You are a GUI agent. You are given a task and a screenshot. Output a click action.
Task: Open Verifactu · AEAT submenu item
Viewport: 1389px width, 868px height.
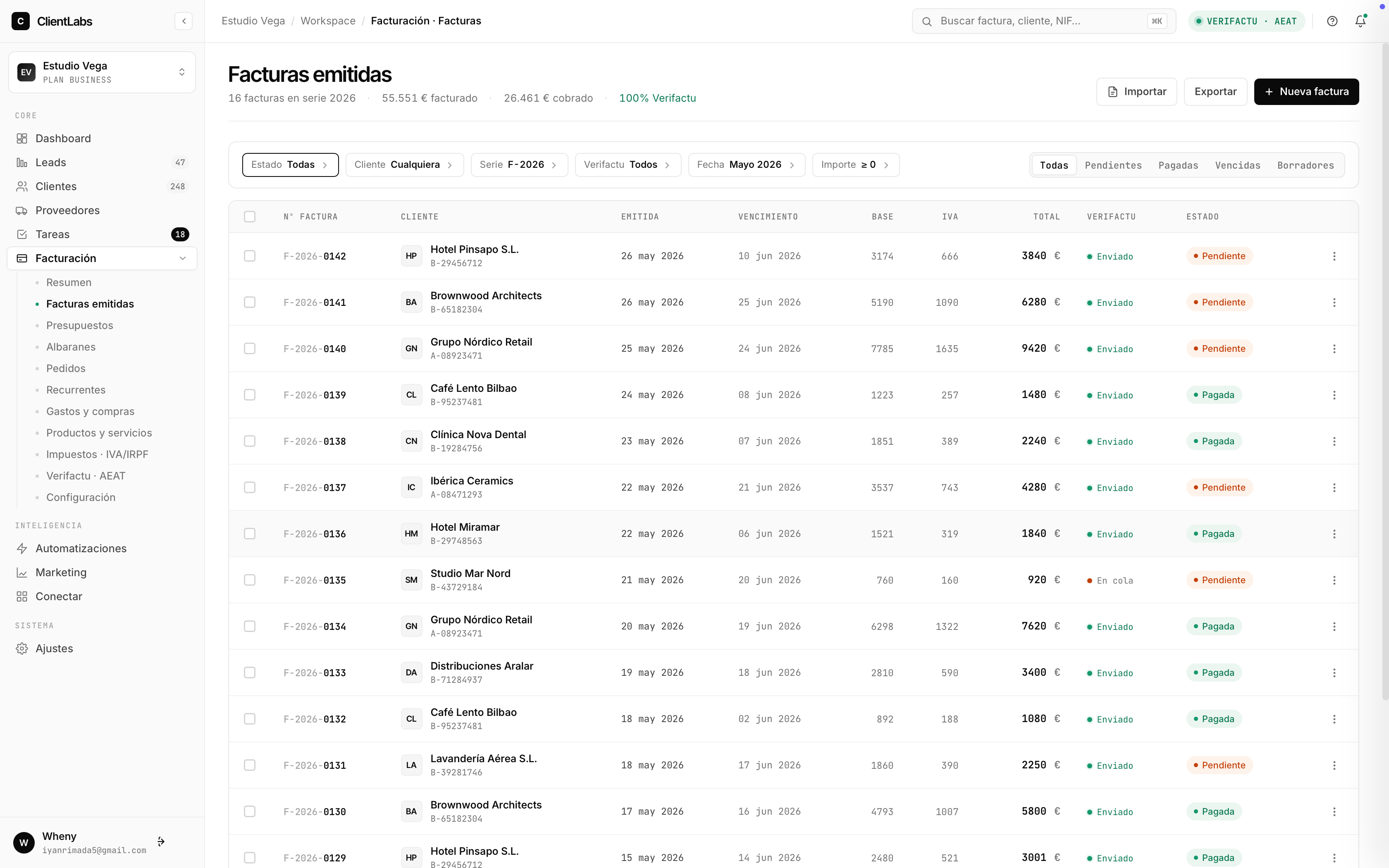point(86,476)
